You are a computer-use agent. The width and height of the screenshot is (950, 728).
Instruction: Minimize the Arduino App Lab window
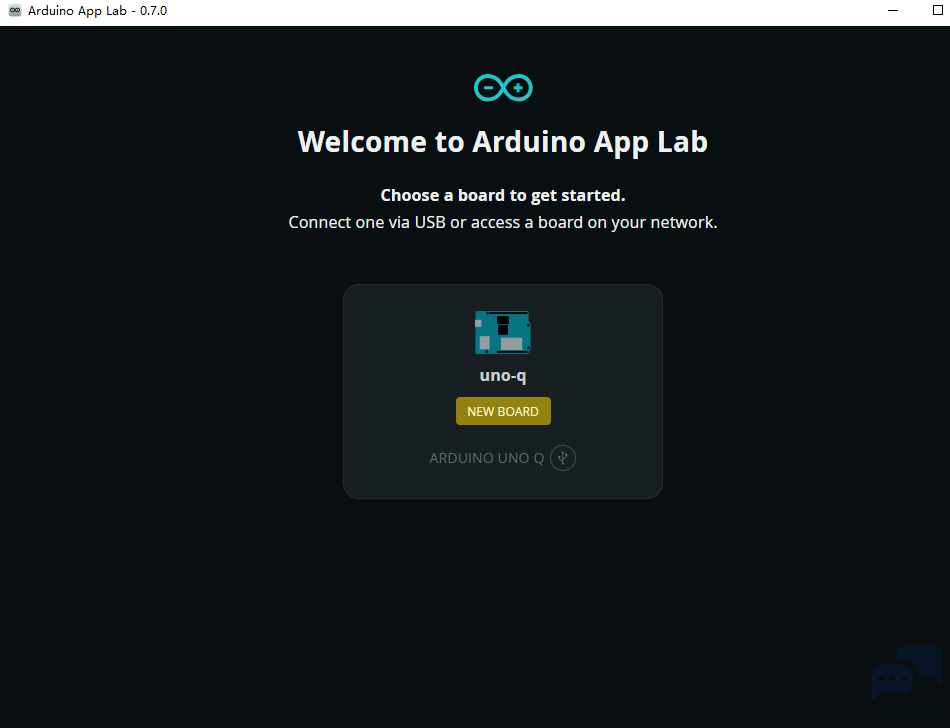[x=893, y=11]
